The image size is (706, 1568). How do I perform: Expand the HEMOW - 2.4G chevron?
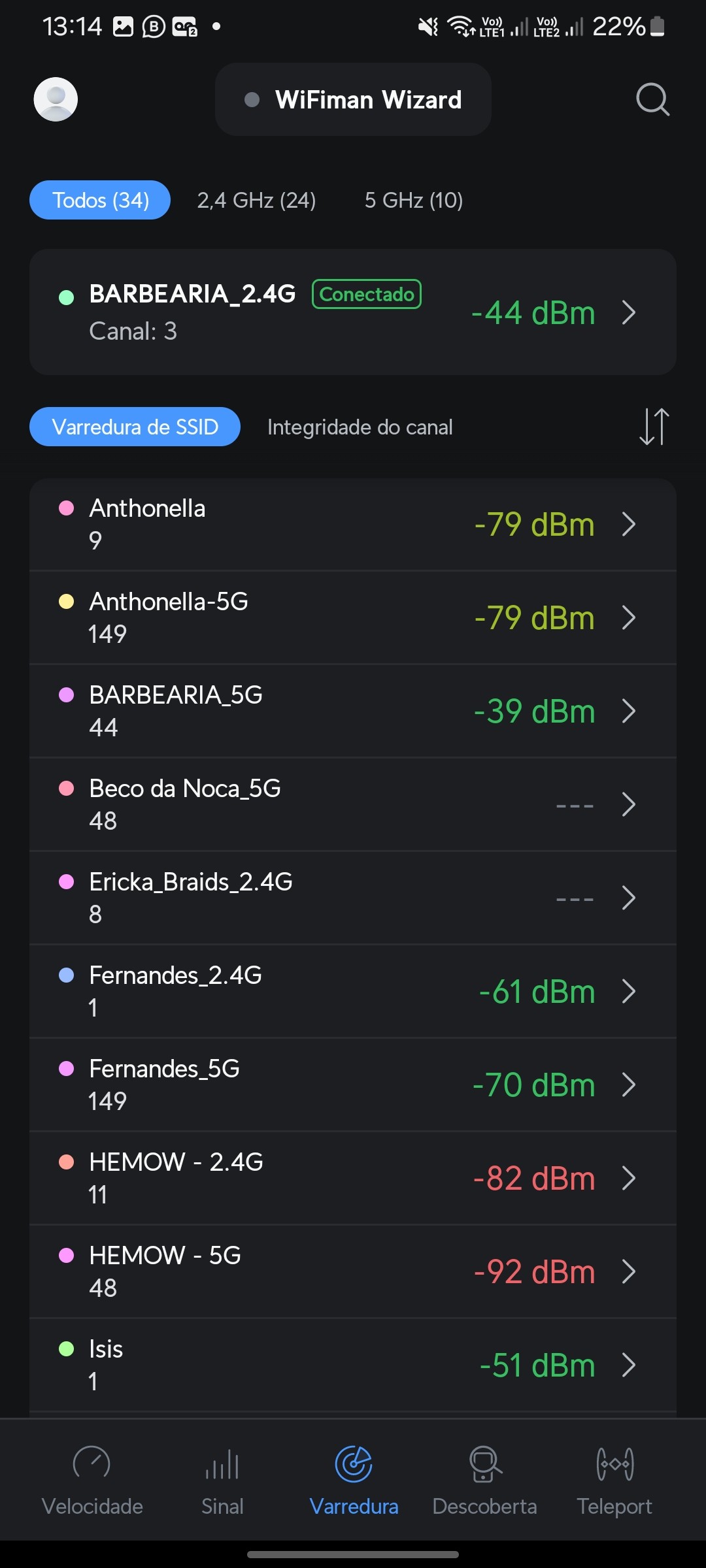coord(629,1178)
